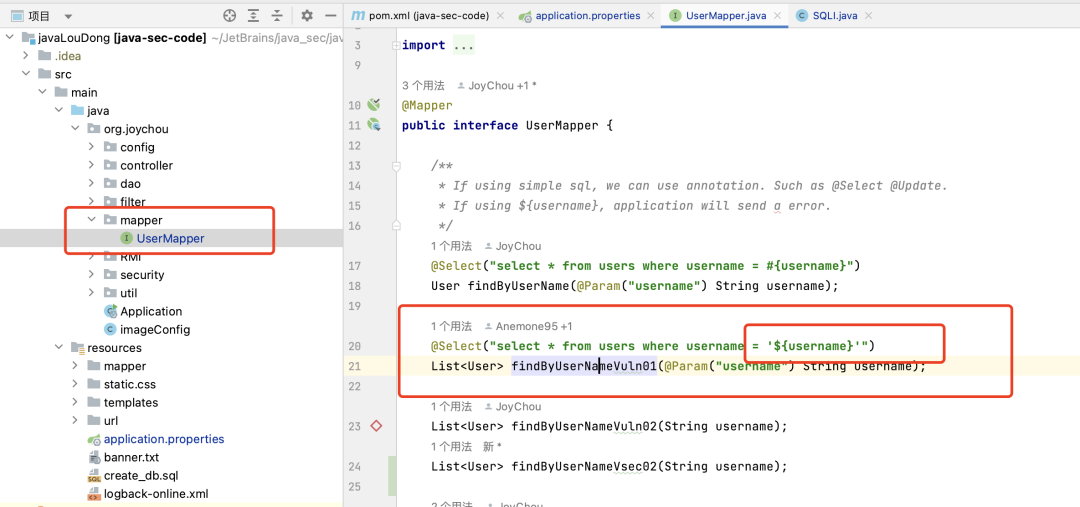Fold the Javadoc comment at line 13
This screenshot has width=1080, height=507.
(395, 165)
